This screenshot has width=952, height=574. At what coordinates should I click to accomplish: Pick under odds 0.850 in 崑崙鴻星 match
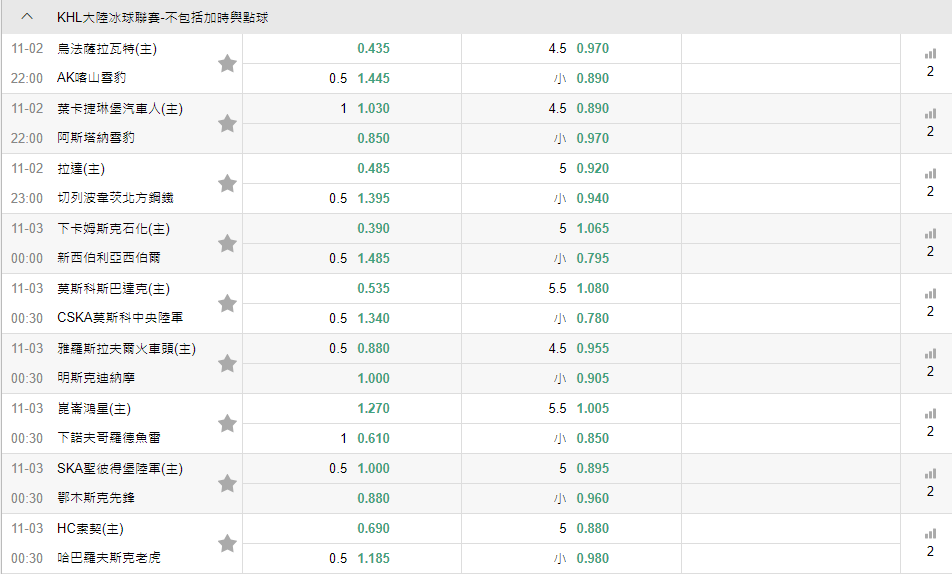pyautogui.click(x=593, y=439)
